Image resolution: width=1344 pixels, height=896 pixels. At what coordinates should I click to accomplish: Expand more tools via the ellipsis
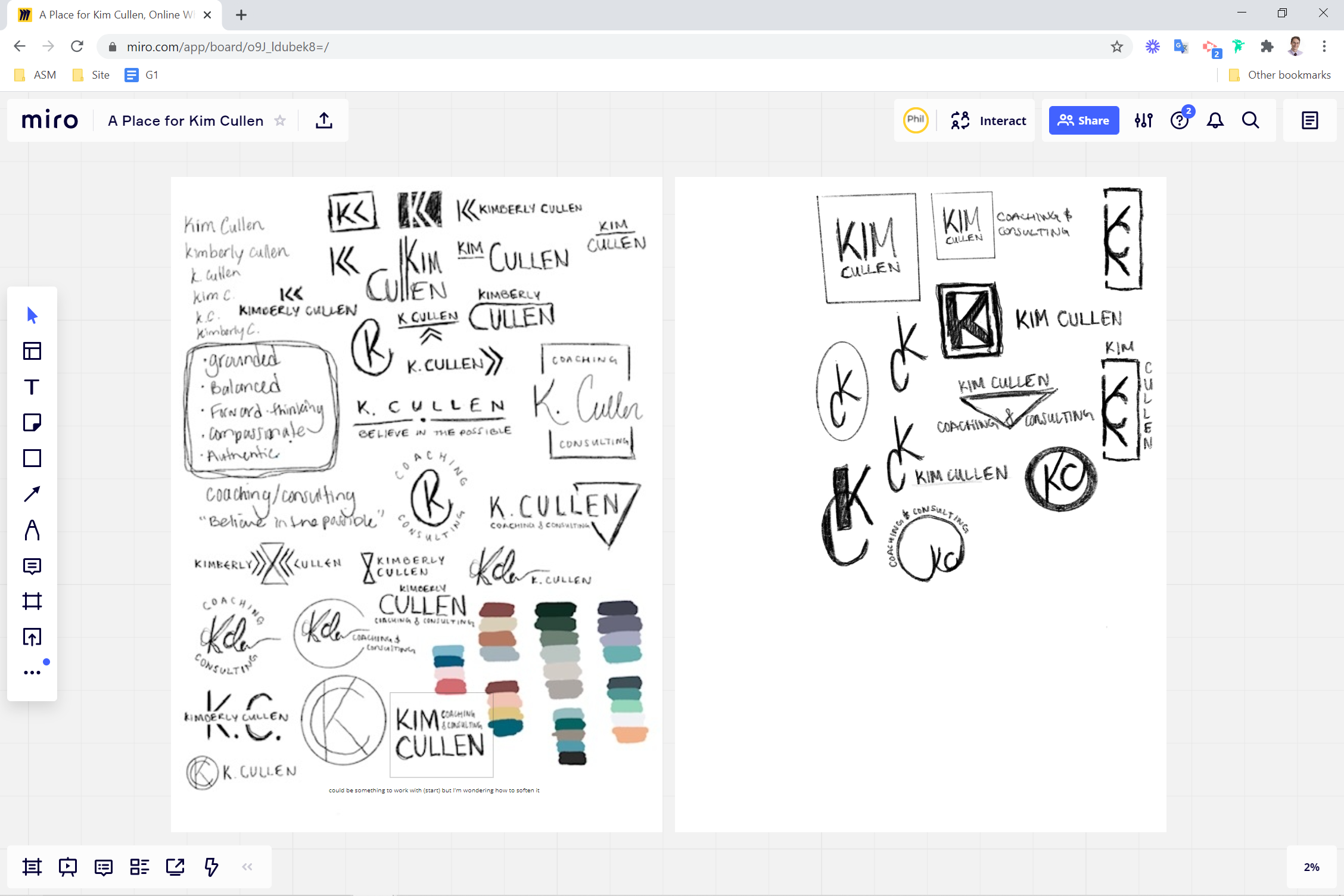click(x=32, y=671)
